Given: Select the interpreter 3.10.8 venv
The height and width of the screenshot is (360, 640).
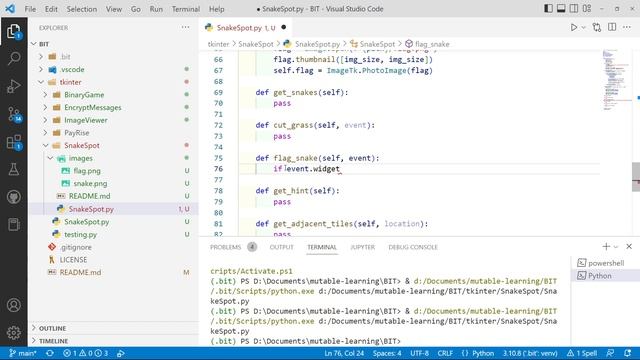Looking at the screenshot, I should point(530,353).
